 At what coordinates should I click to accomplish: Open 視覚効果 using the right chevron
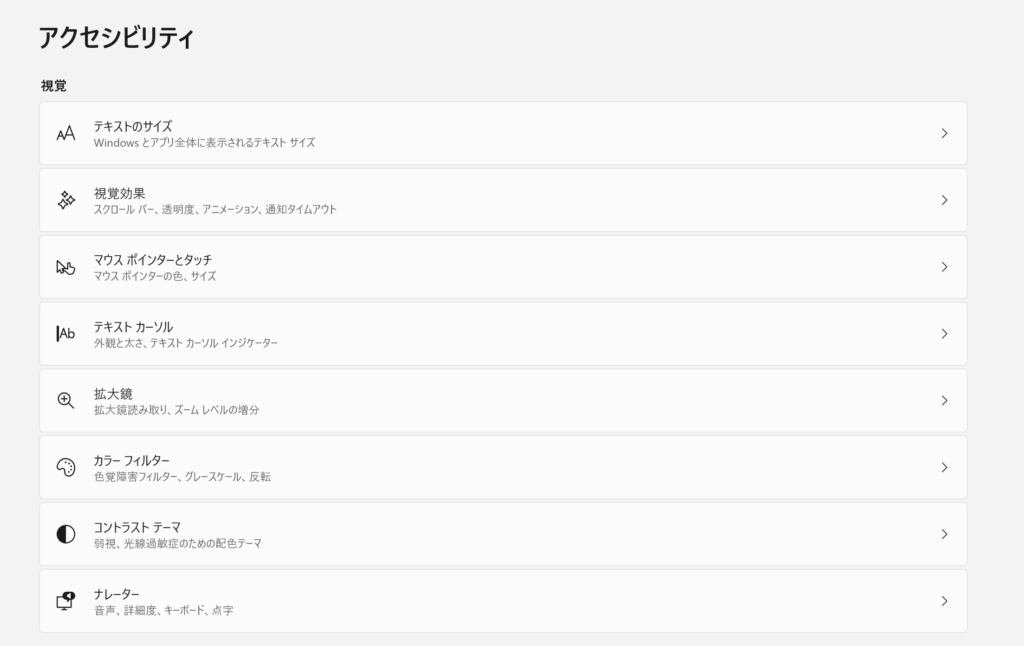click(x=944, y=200)
